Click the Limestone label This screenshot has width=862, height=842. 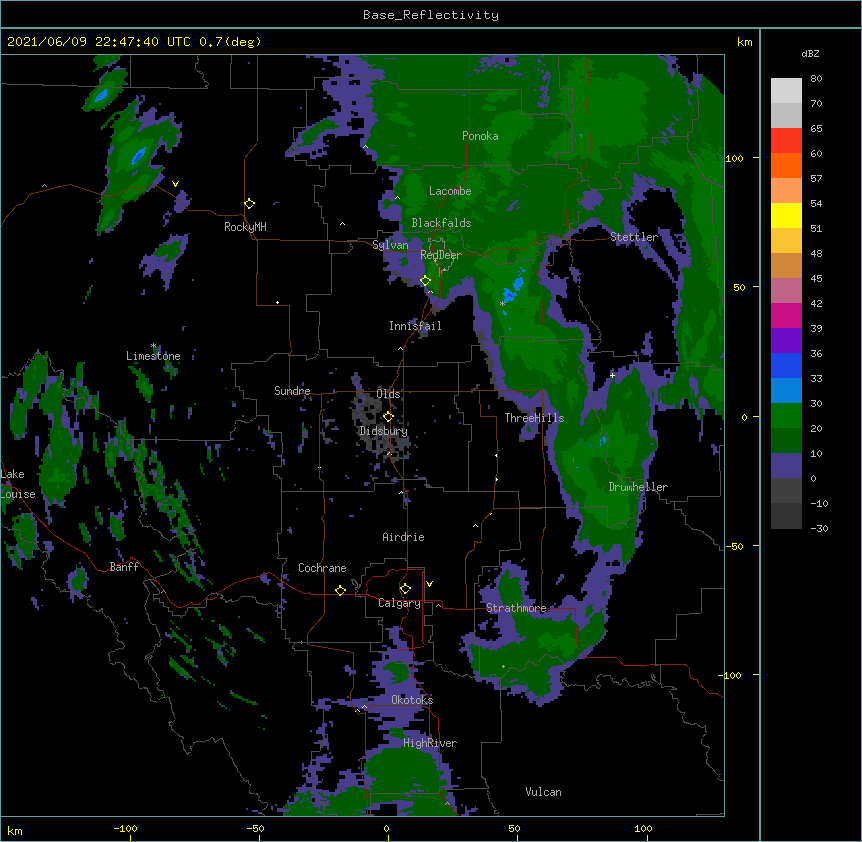[x=153, y=356]
